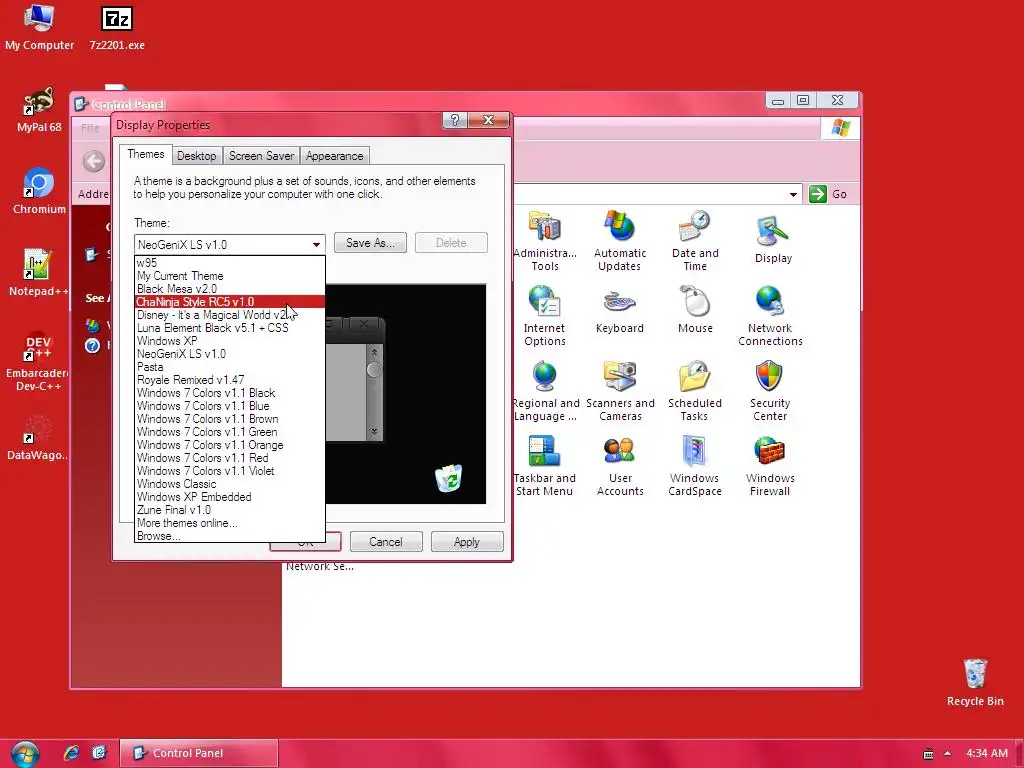Choose My Current Theme entry
Viewport: 1024px width, 768px height.
click(229, 276)
